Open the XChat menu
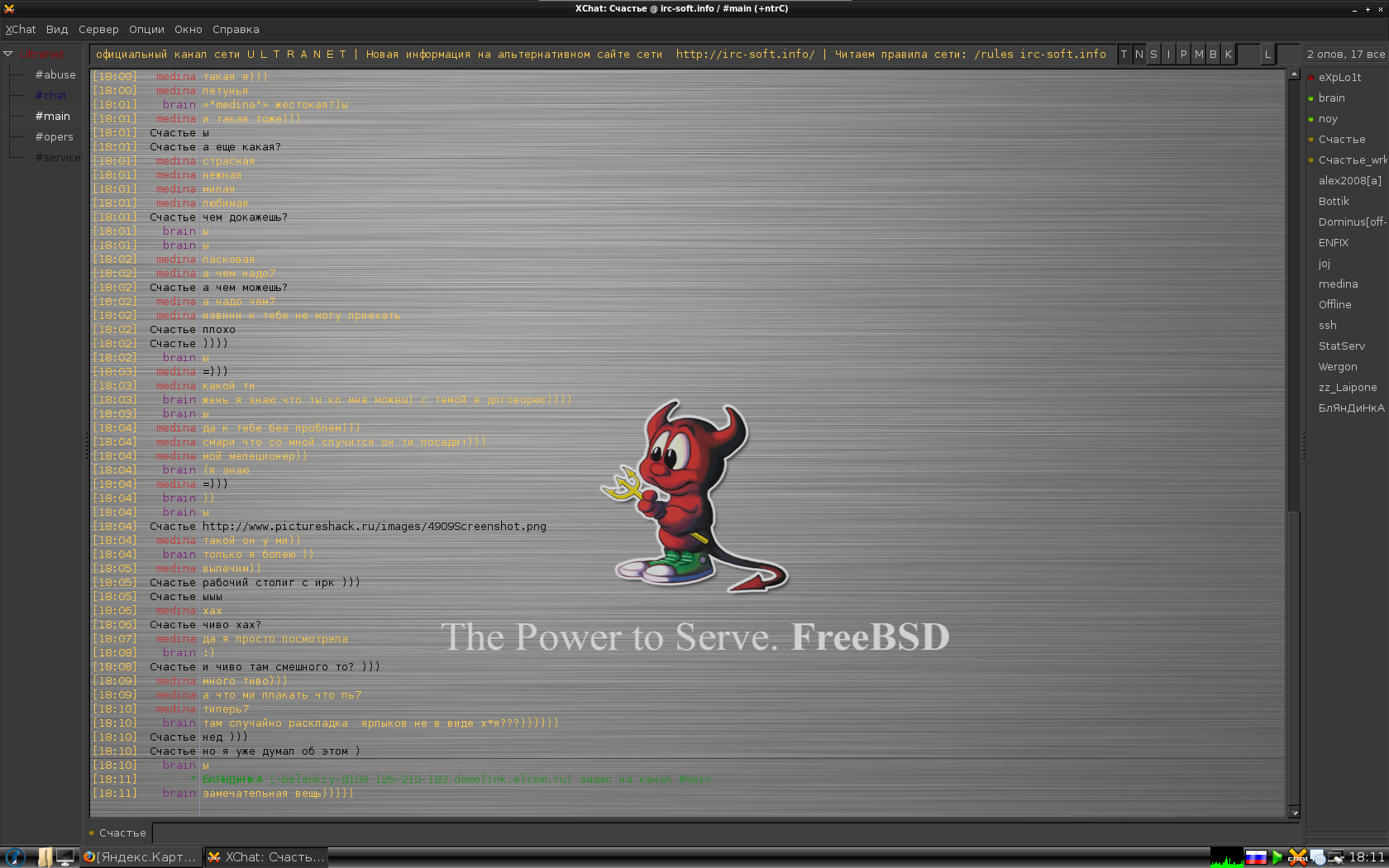1389x868 pixels. tap(21, 29)
